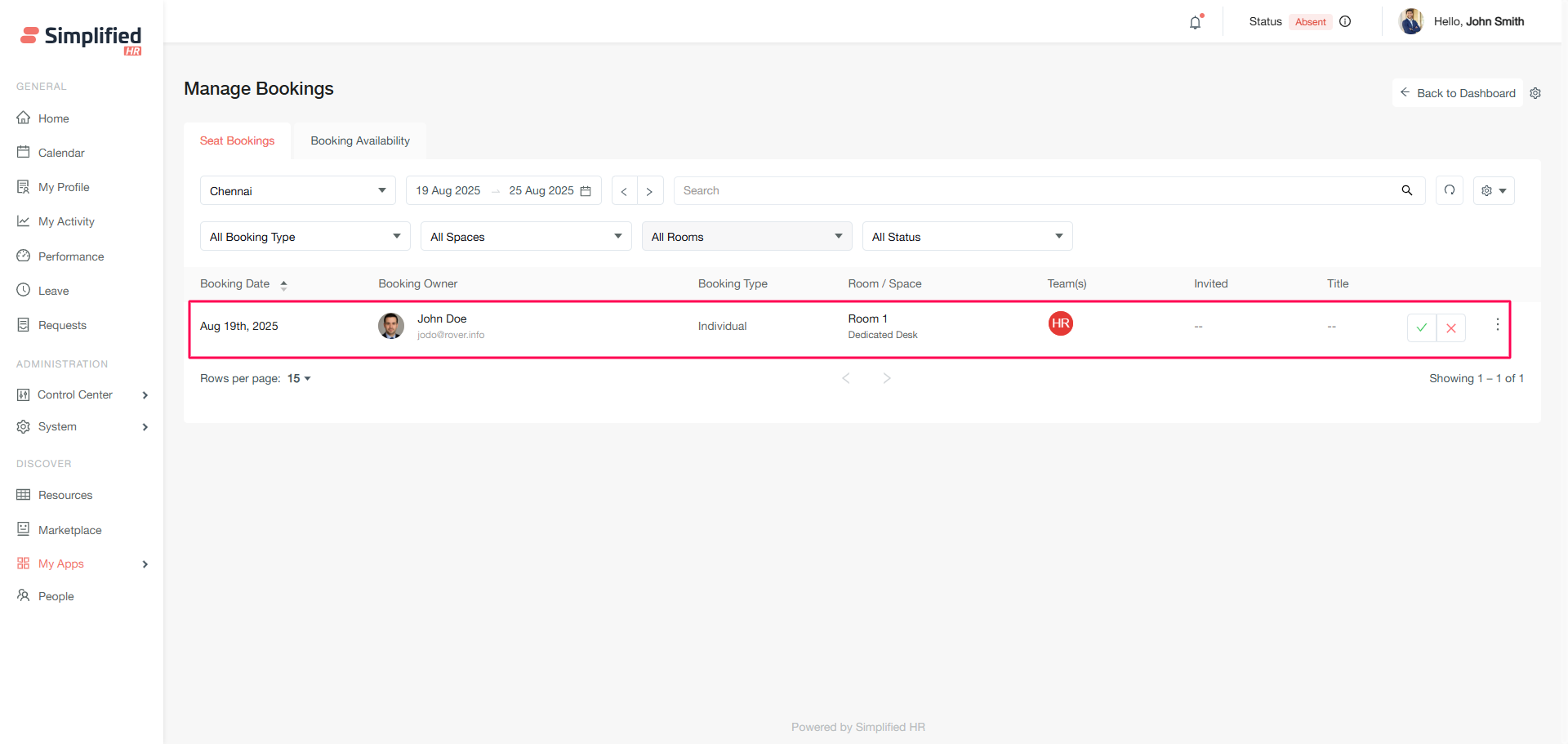Click the HR team badge
1568x744 pixels.
[x=1060, y=323]
